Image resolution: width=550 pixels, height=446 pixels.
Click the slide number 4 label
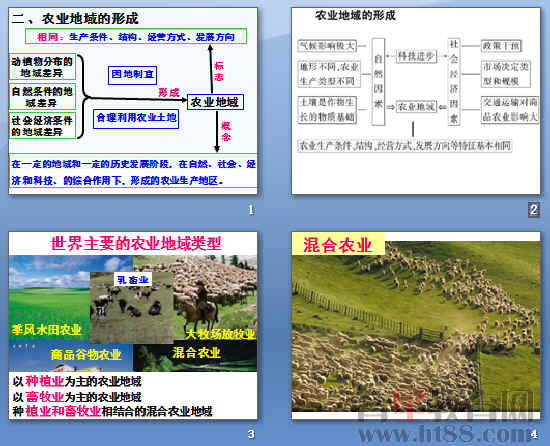pyautogui.click(x=534, y=434)
